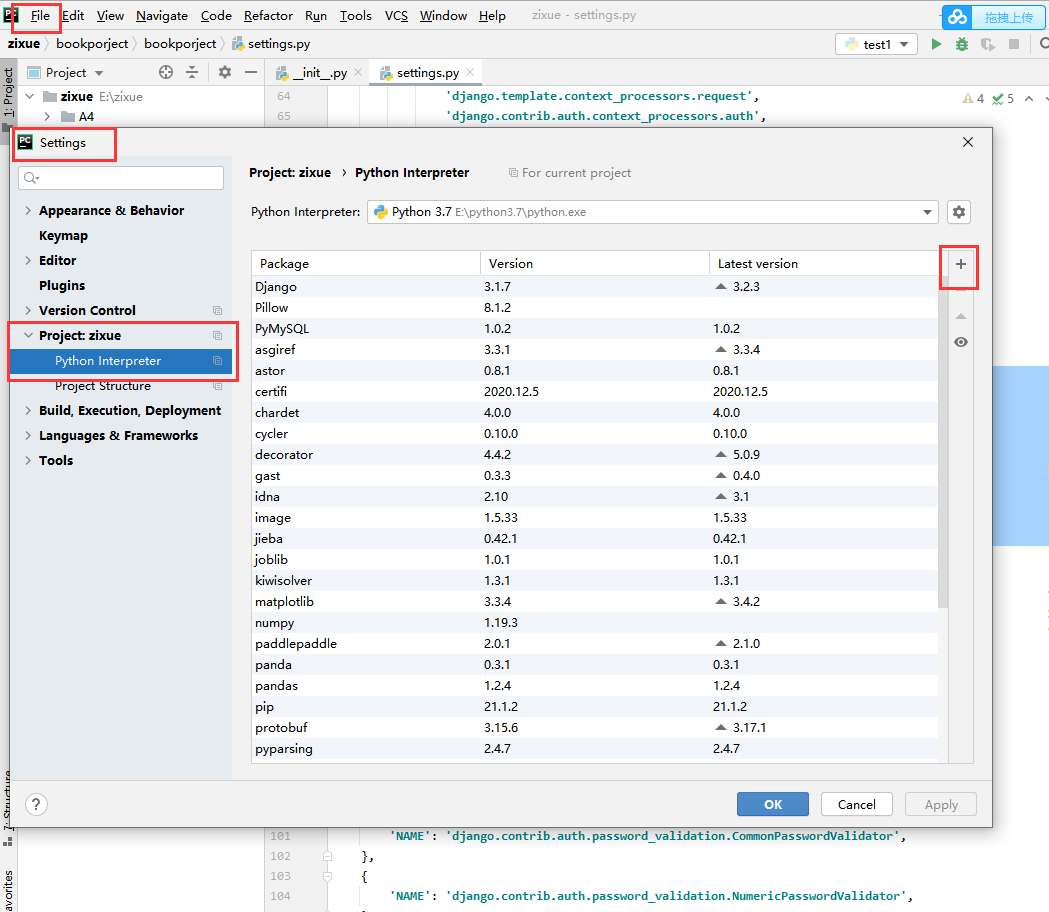The height and width of the screenshot is (912, 1049).
Task: Open the Python Interpreter dropdown
Action: click(925, 212)
